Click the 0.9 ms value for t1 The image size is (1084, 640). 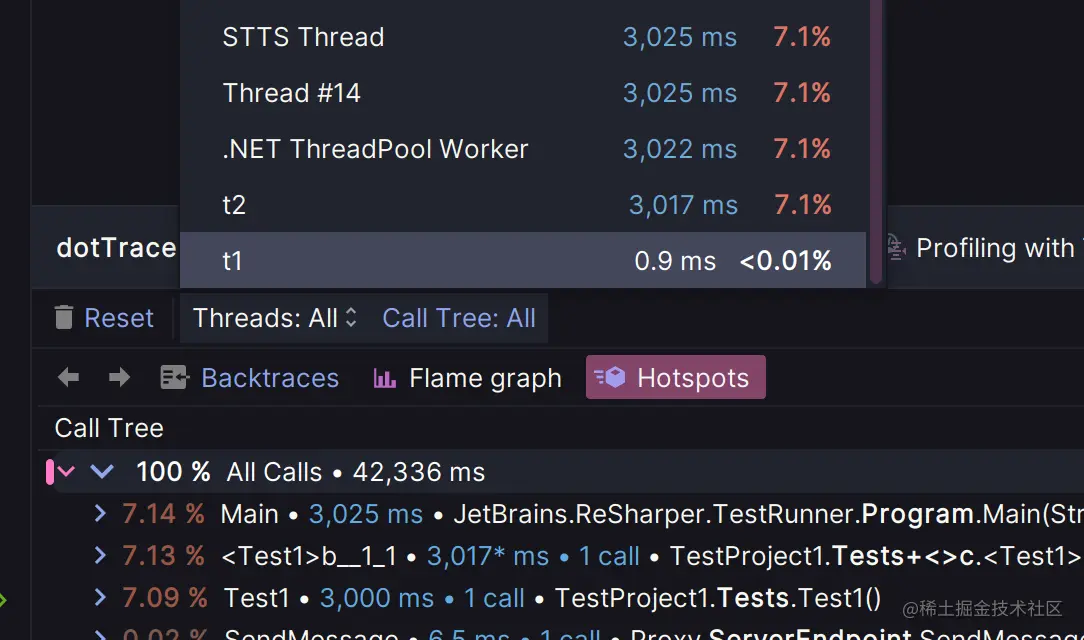click(x=675, y=261)
